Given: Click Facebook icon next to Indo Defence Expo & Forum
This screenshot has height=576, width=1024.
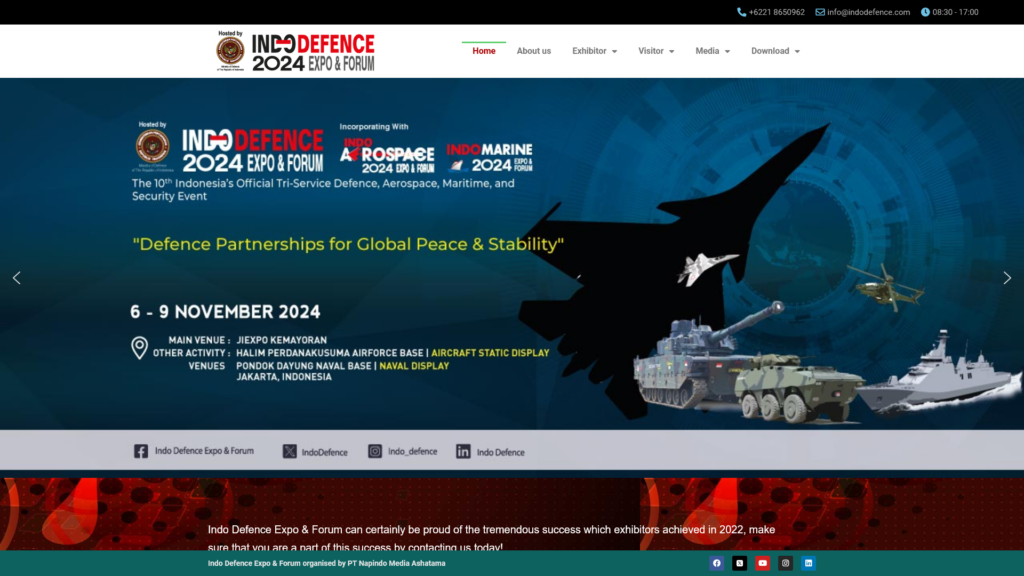Looking at the screenshot, I should click(x=141, y=451).
